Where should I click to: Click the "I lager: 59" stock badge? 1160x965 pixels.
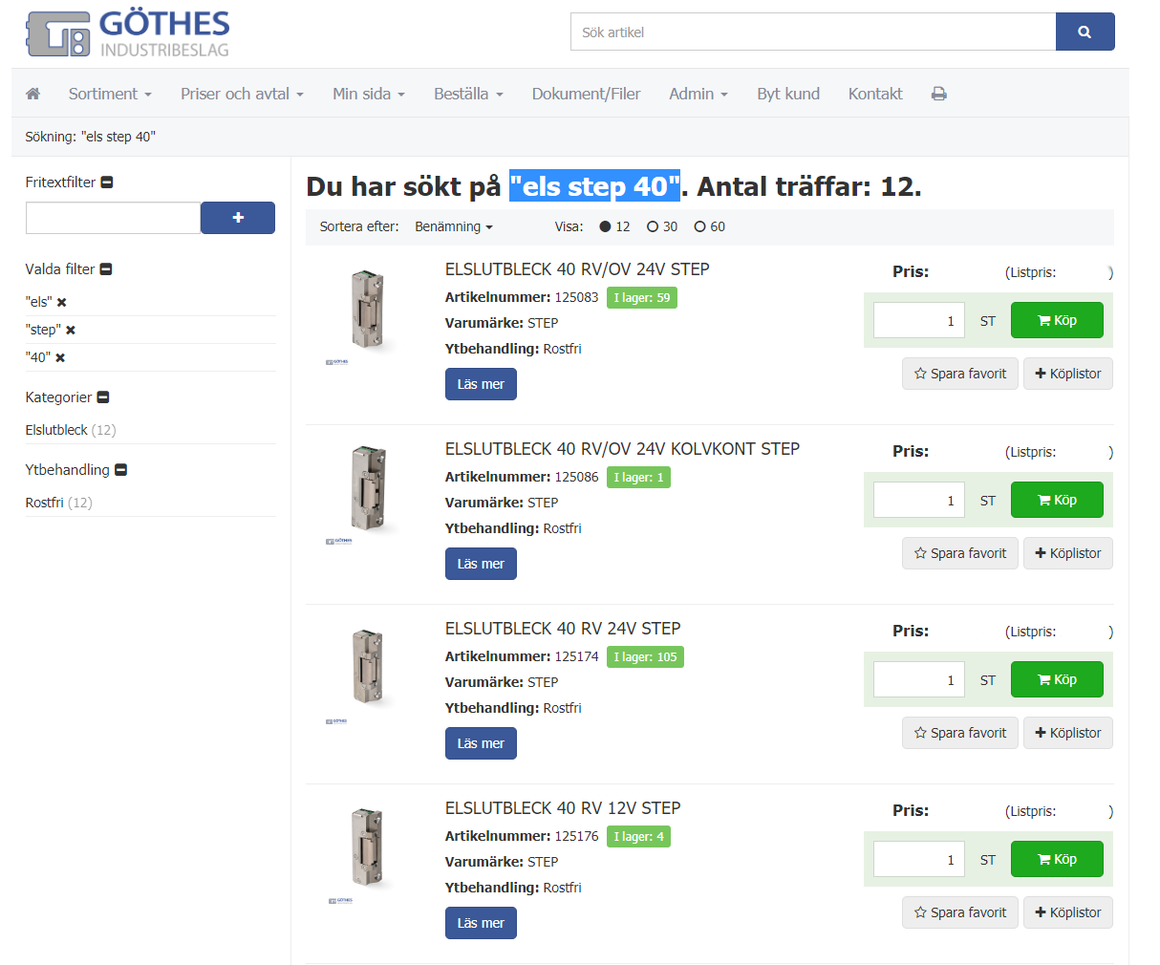point(641,297)
